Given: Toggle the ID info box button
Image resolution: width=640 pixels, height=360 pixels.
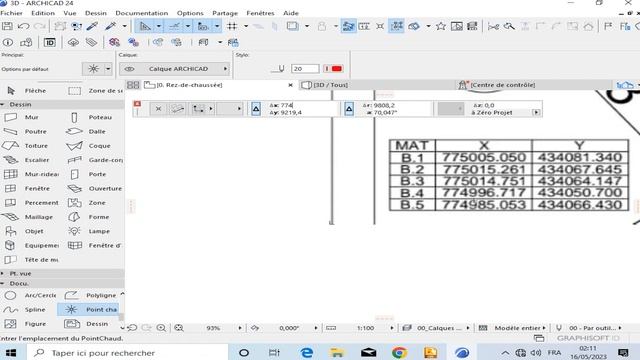Looking at the screenshot, I should click(49, 42).
